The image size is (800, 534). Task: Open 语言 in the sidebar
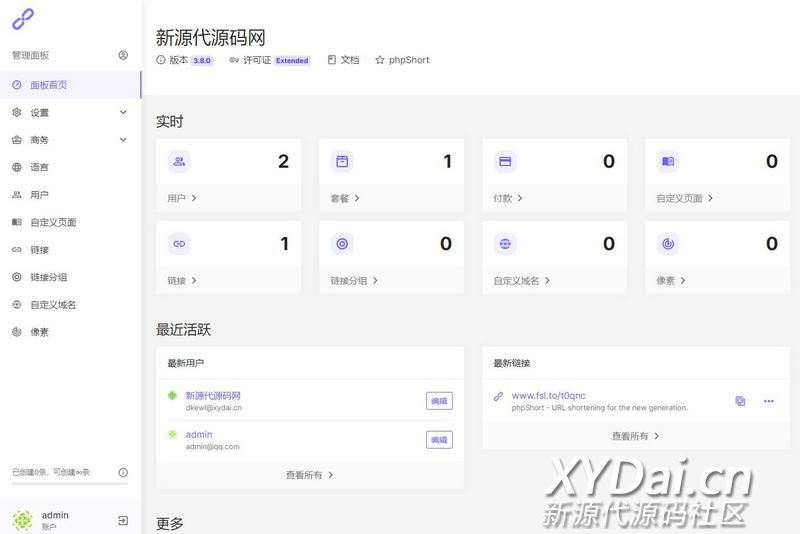point(39,168)
